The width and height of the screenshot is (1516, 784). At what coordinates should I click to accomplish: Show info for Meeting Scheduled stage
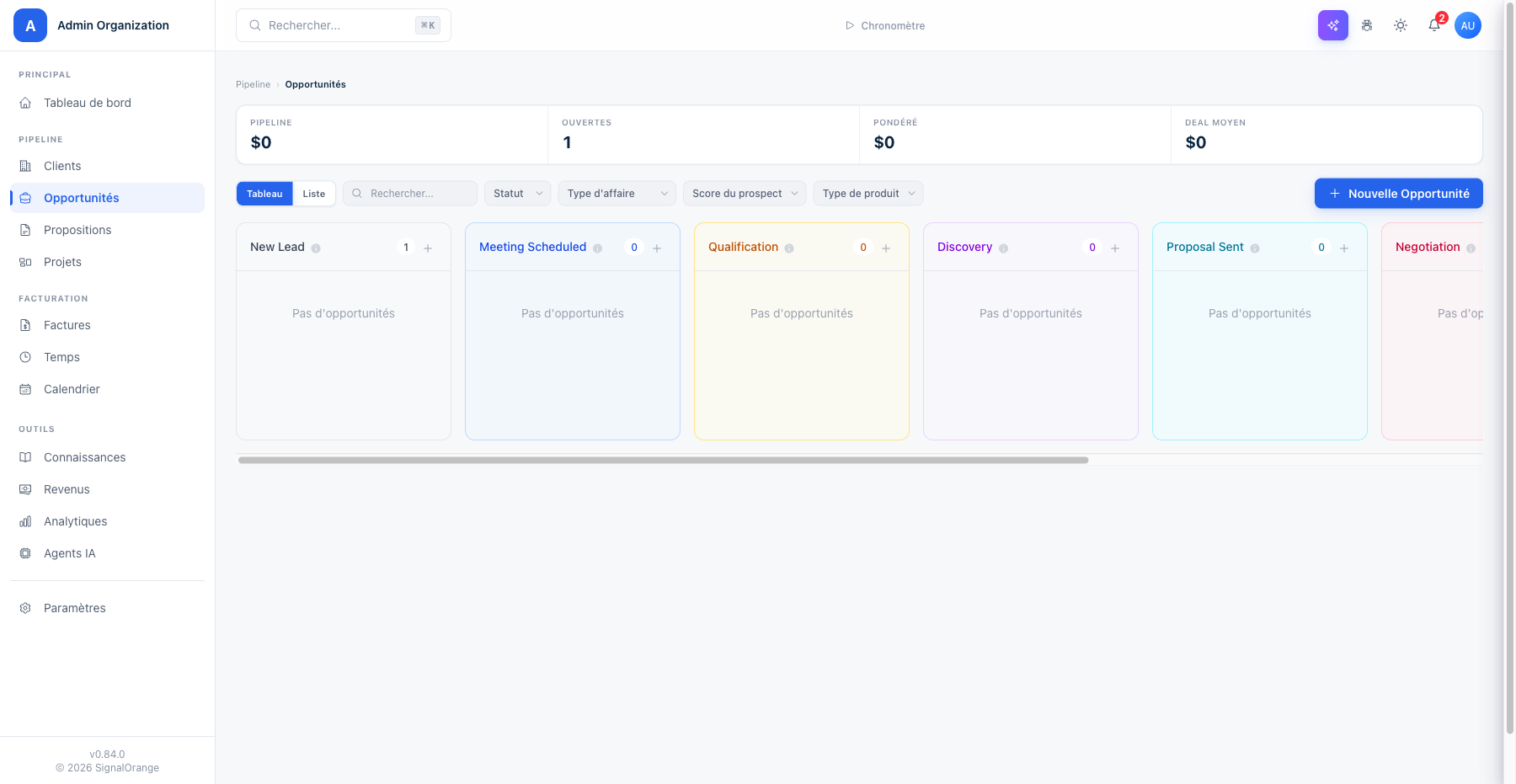597,248
